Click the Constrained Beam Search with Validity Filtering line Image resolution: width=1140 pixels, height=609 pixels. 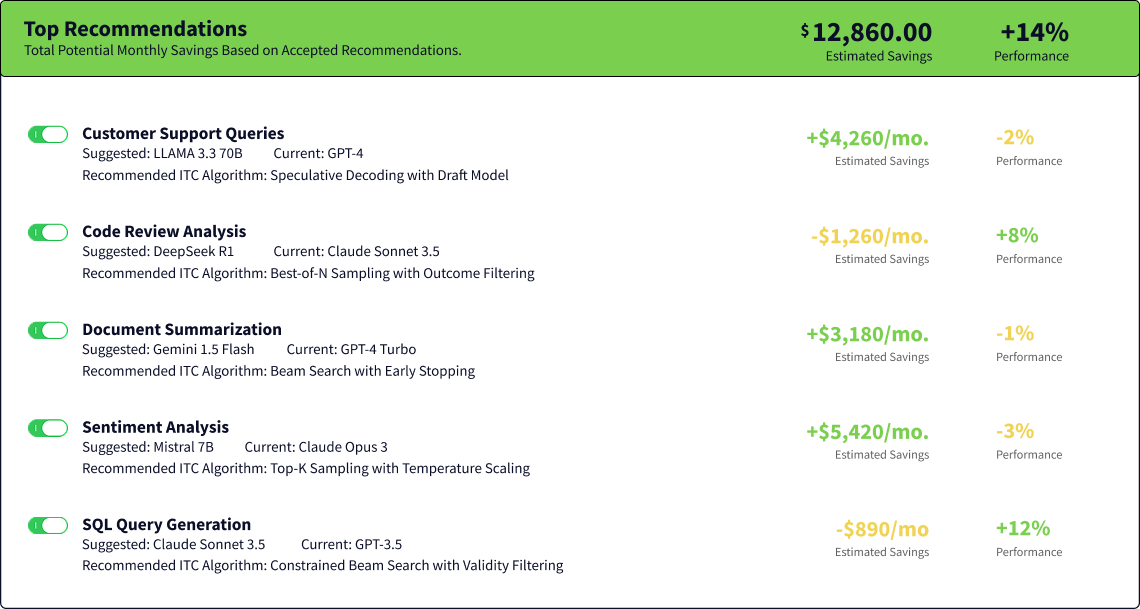(x=323, y=565)
